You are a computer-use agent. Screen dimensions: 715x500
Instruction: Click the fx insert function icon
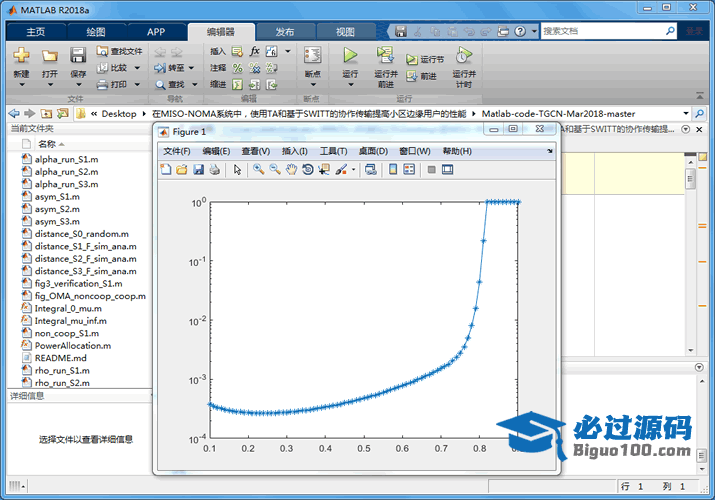(x=254, y=52)
